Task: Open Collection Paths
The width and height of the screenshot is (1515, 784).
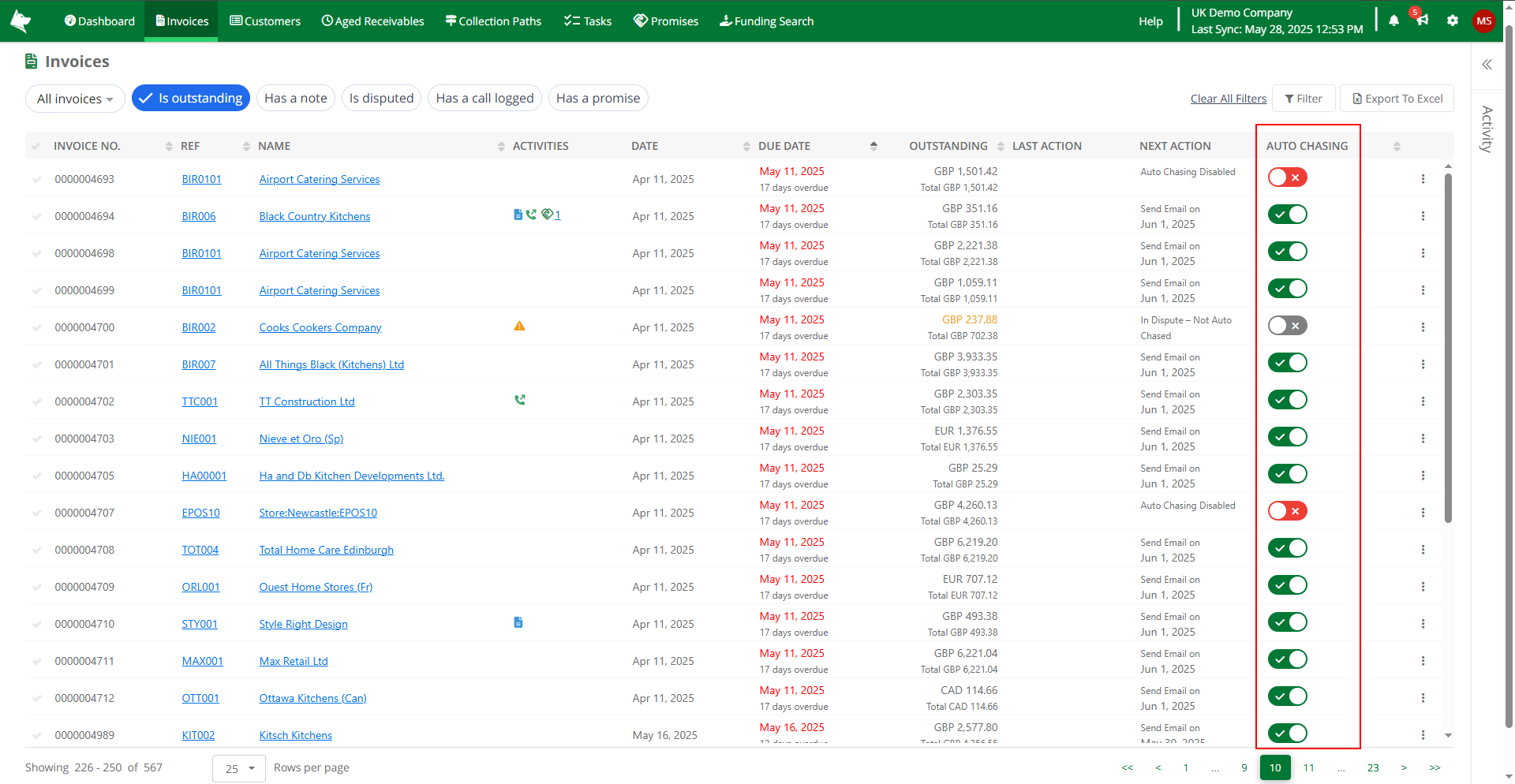Action: coord(493,21)
